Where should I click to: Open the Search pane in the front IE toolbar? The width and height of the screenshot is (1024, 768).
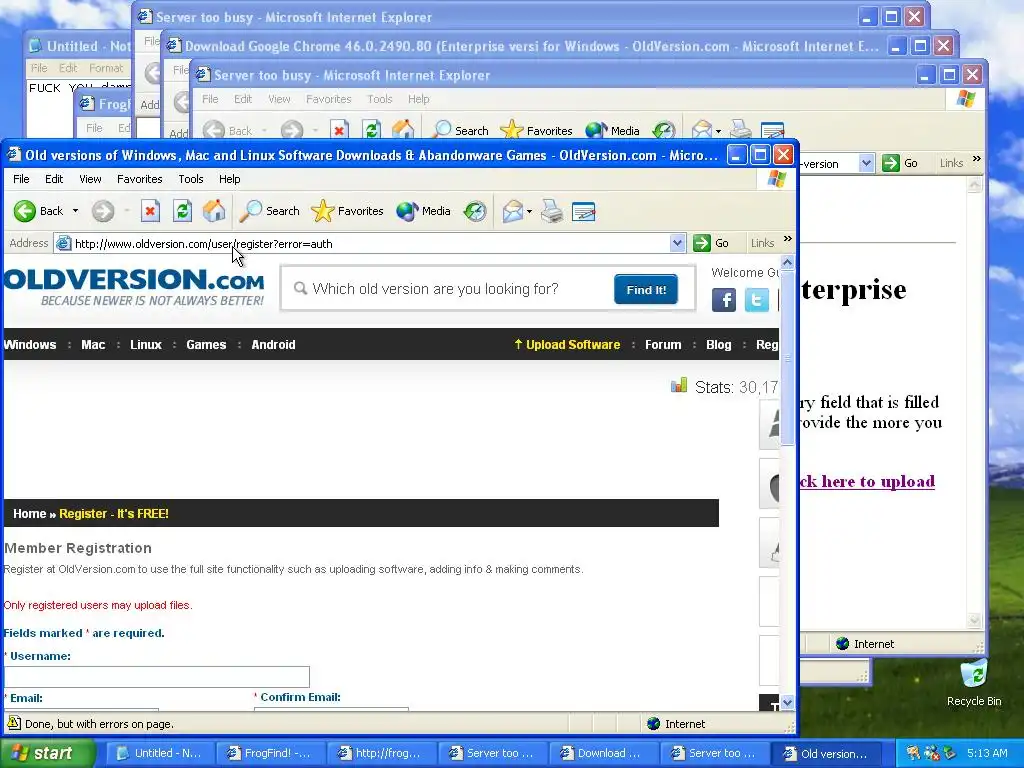269,211
